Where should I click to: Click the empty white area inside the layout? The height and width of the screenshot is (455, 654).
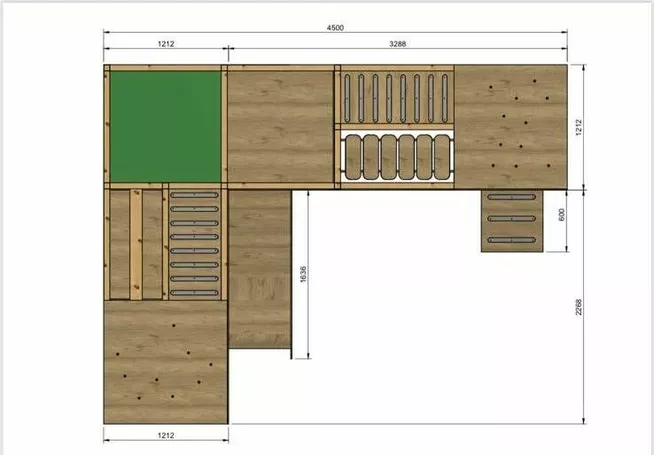(420, 320)
